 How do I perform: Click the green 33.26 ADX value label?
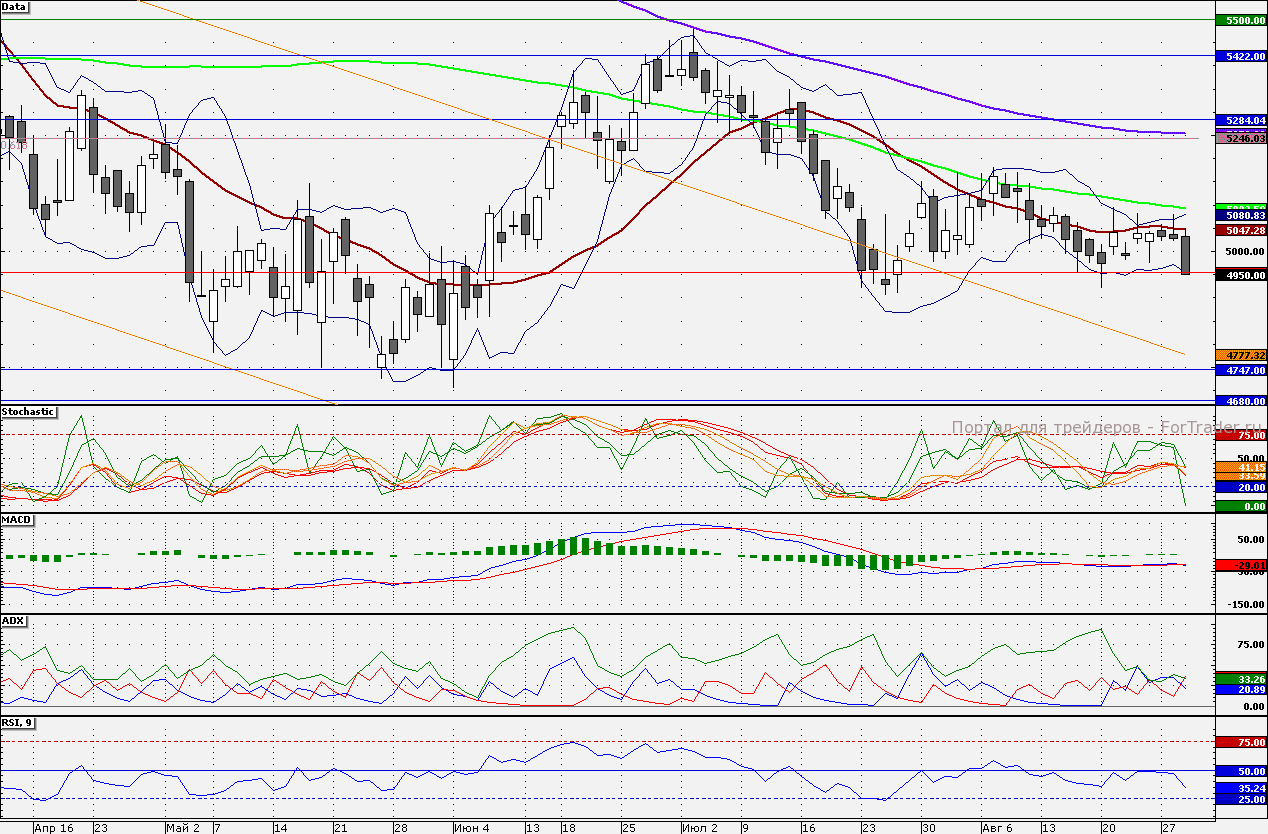(1240, 679)
